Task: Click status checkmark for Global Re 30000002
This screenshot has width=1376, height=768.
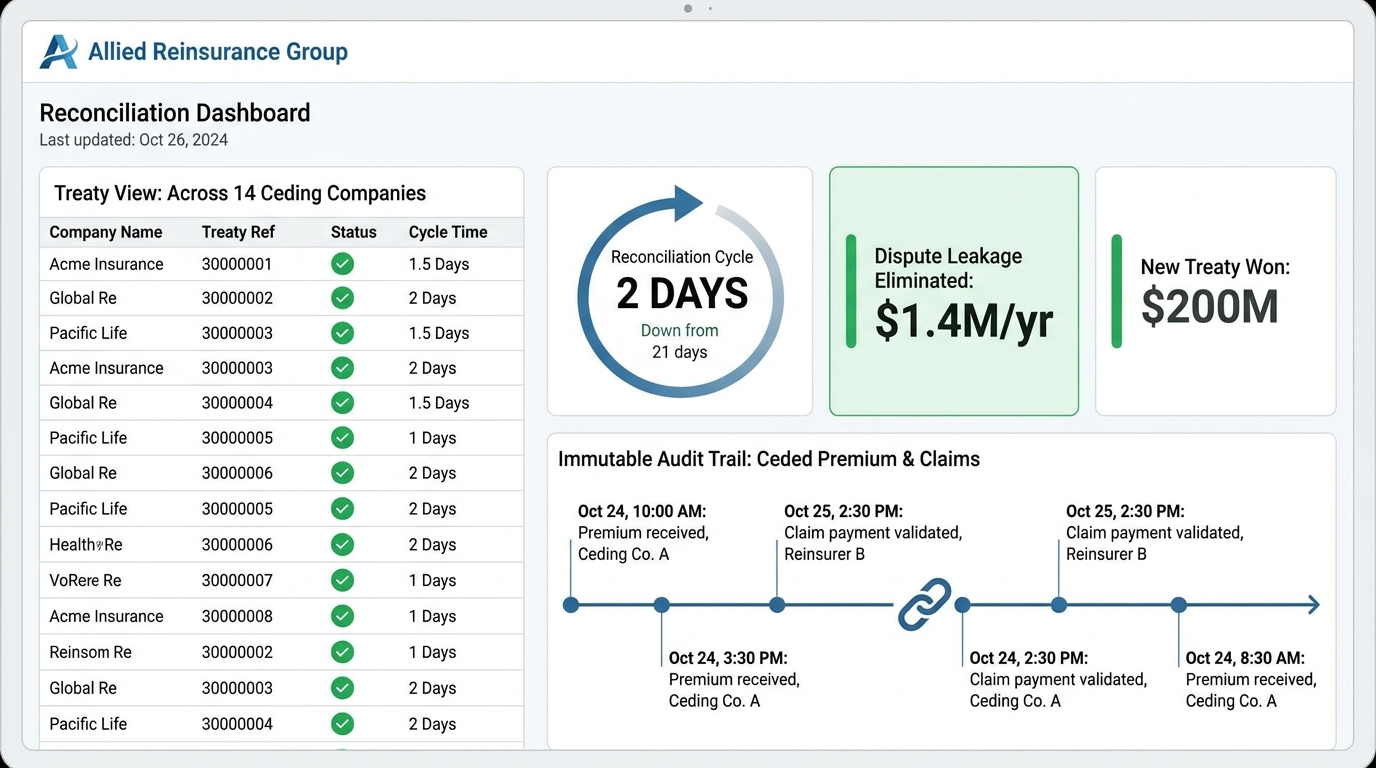Action: pyautogui.click(x=343, y=298)
